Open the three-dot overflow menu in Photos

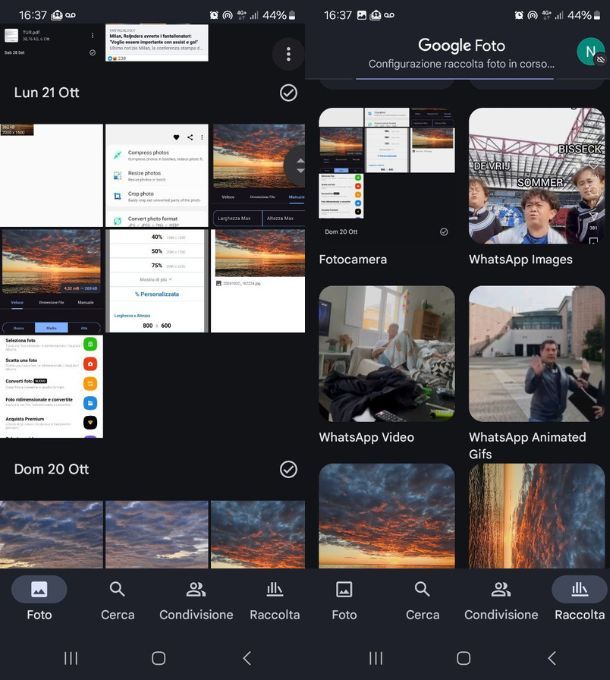click(x=288, y=54)
